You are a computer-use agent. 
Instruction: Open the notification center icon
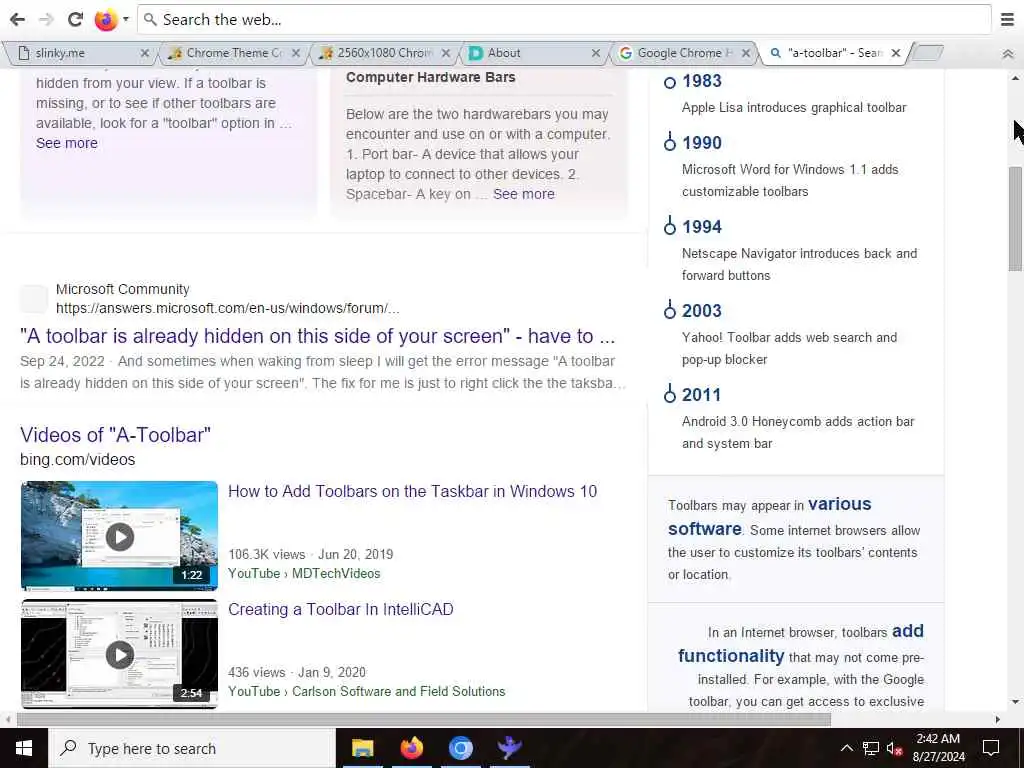[x=991, y=748]
